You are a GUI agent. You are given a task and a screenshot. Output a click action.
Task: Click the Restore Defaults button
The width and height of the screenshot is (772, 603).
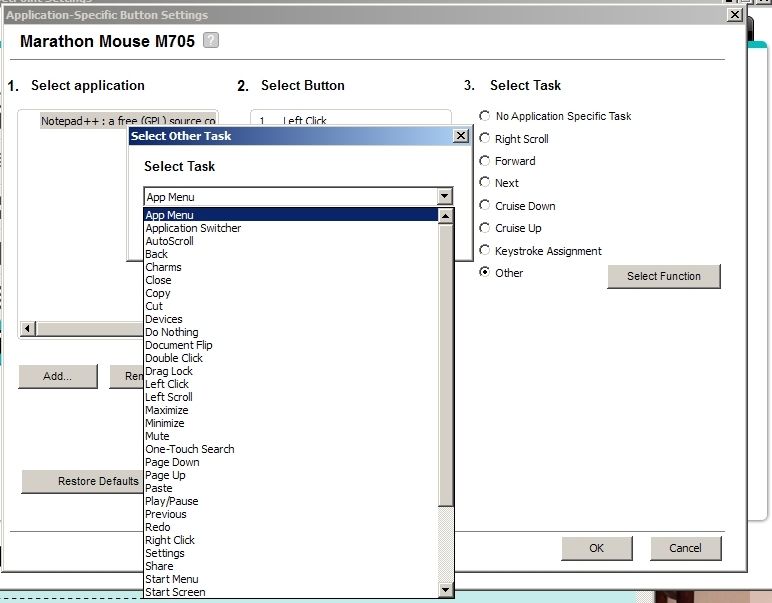83,481
